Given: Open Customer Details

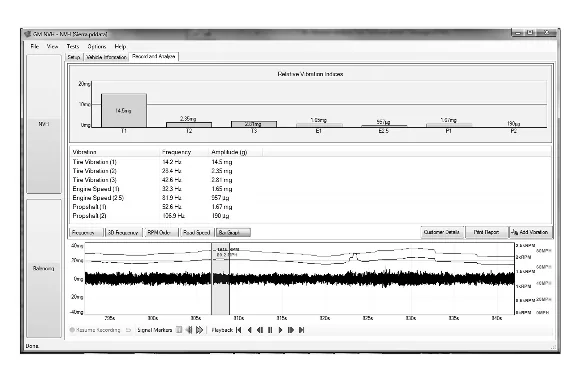Looking at the screenshot, I should [442, 232].
